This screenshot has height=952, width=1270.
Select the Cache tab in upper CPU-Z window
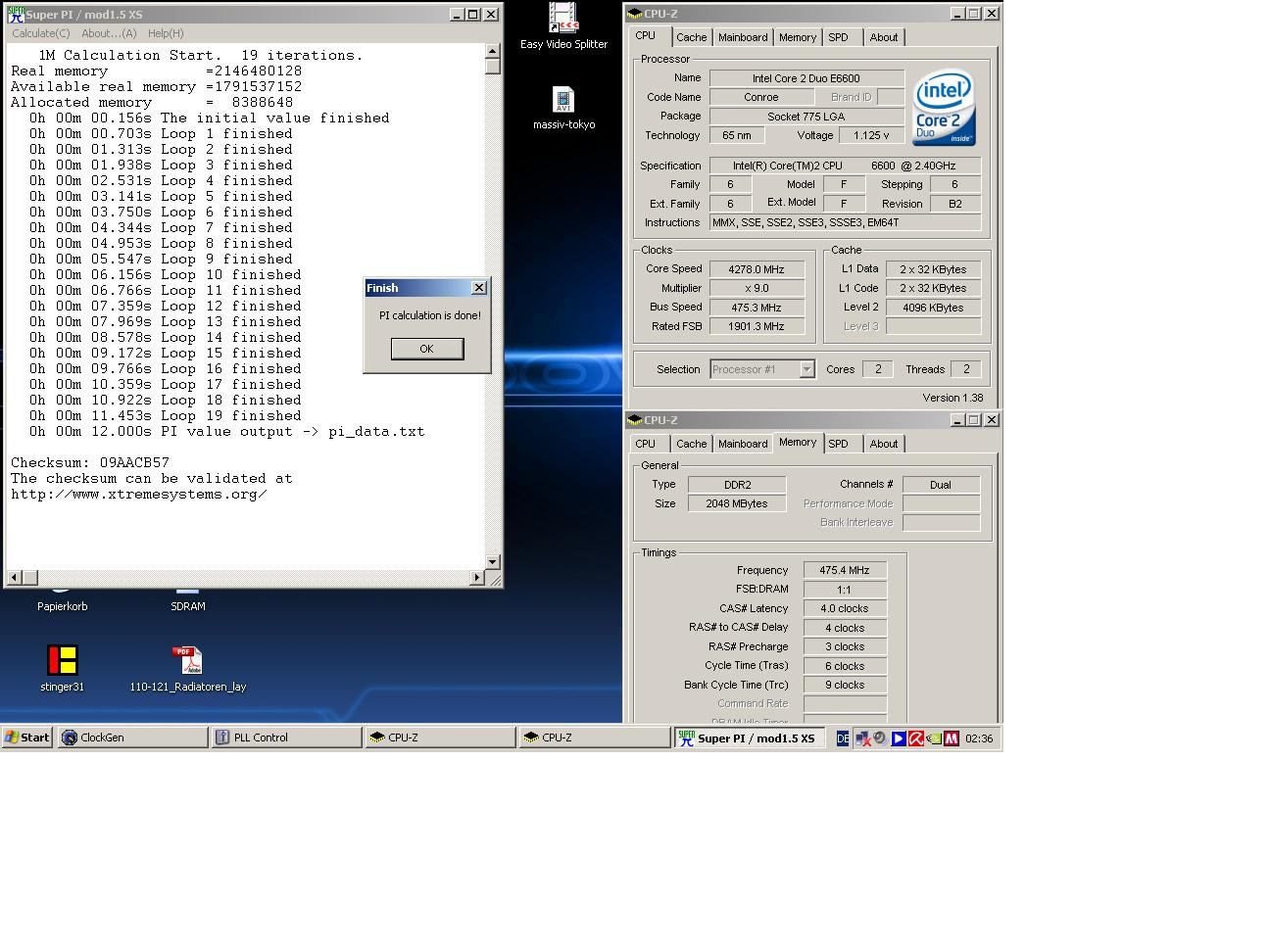click(691, 37)
